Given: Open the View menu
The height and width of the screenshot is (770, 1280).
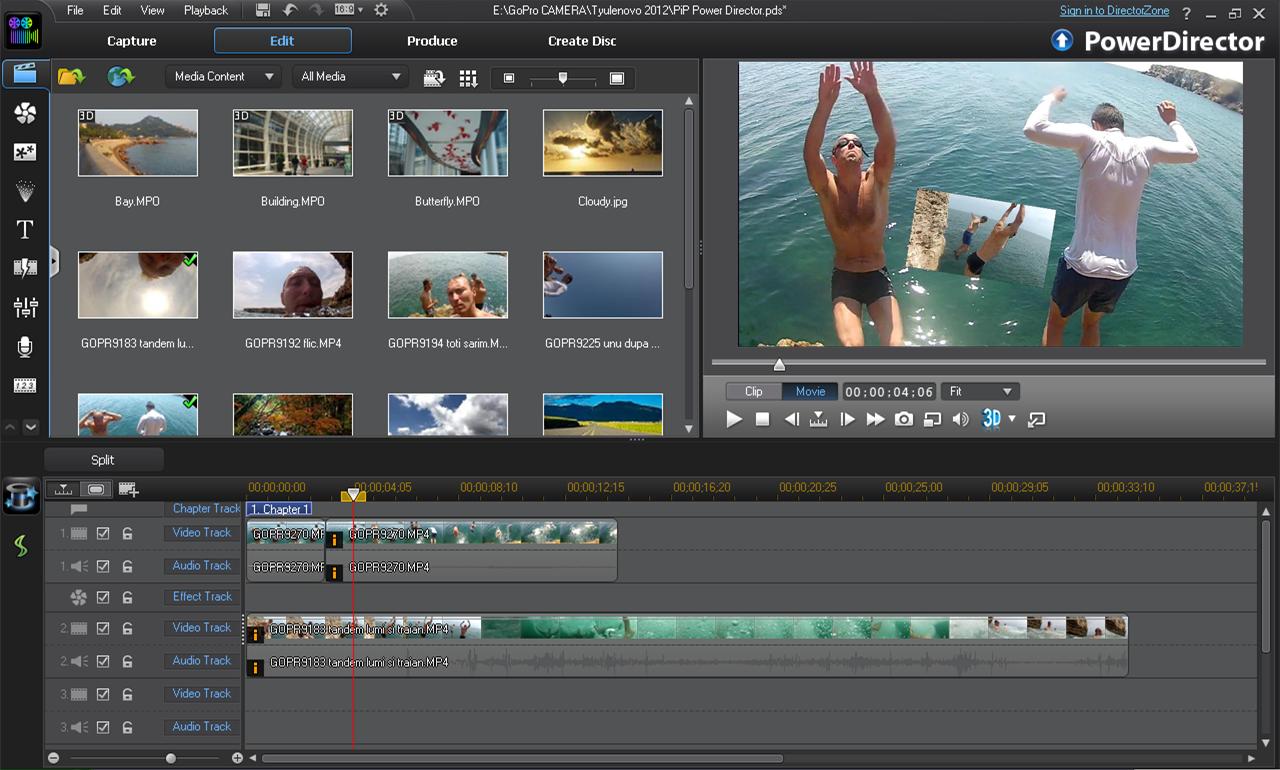Looking at the screenshot, I should (153, 11).
